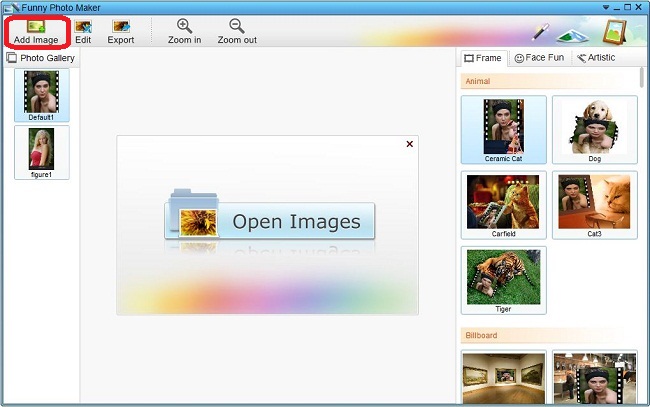
Task: Choose the Dog frame
Action: (x=594, y=130)
